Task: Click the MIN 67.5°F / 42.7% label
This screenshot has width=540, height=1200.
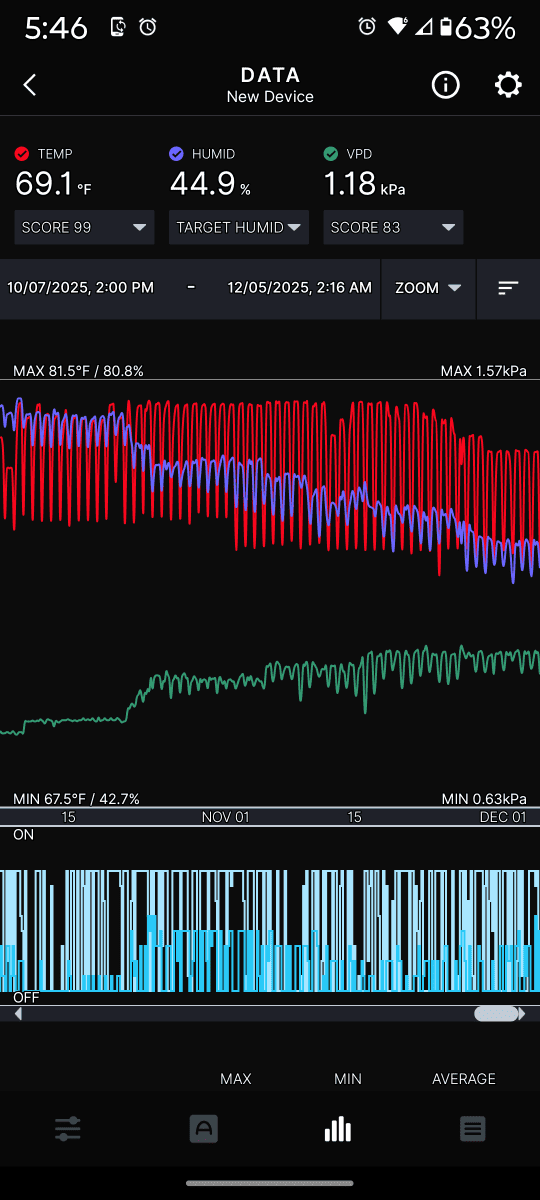Action: click(x=76, y=799)
